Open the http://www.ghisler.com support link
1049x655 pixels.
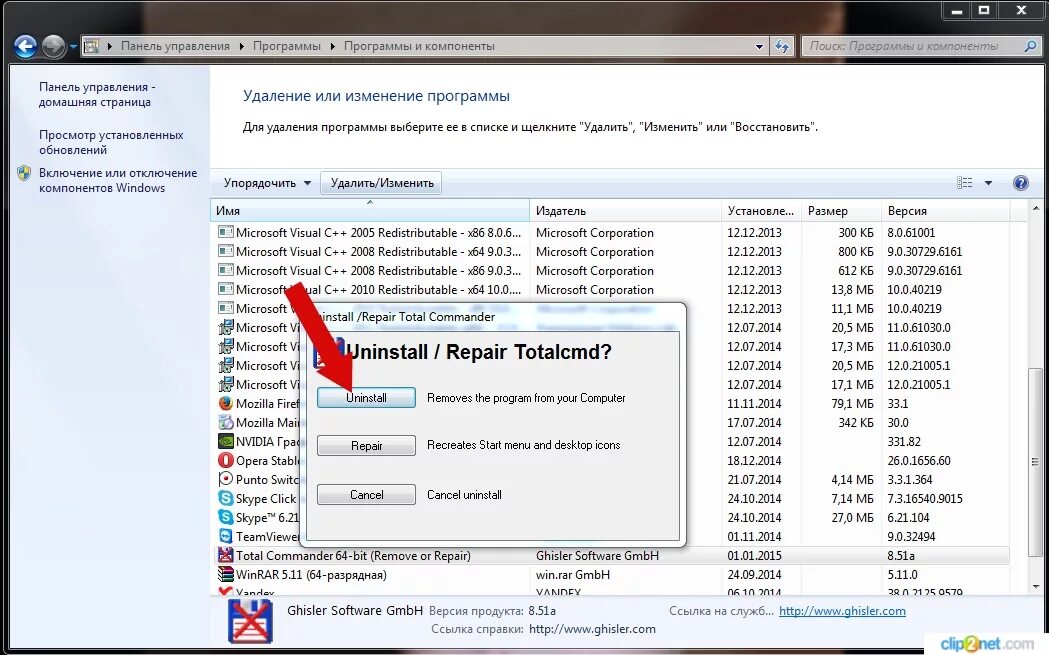coord(842,611)
